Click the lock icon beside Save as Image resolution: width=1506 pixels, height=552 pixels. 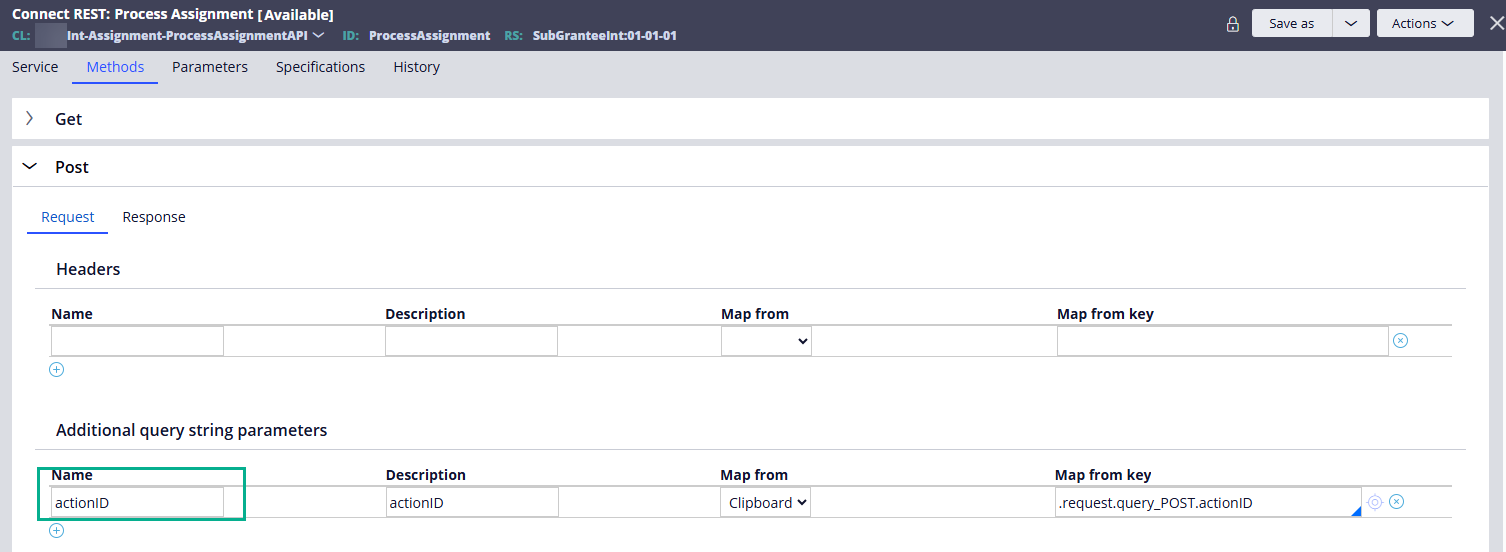[x=1232, y=24]
